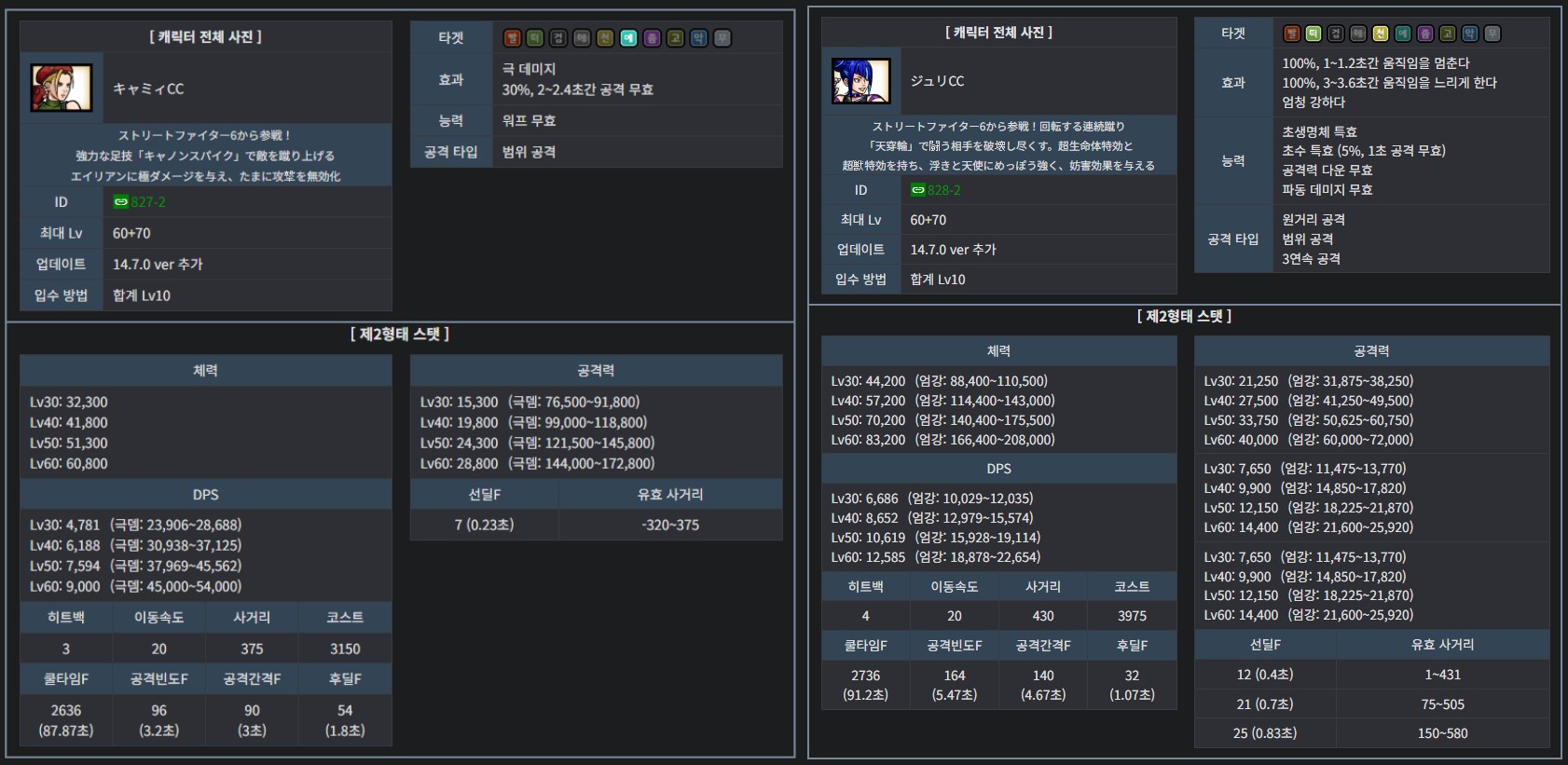
Task: Click the 캐릭터 전체 사진 header above キャミィCC
Action: click(x=205, y=36)
